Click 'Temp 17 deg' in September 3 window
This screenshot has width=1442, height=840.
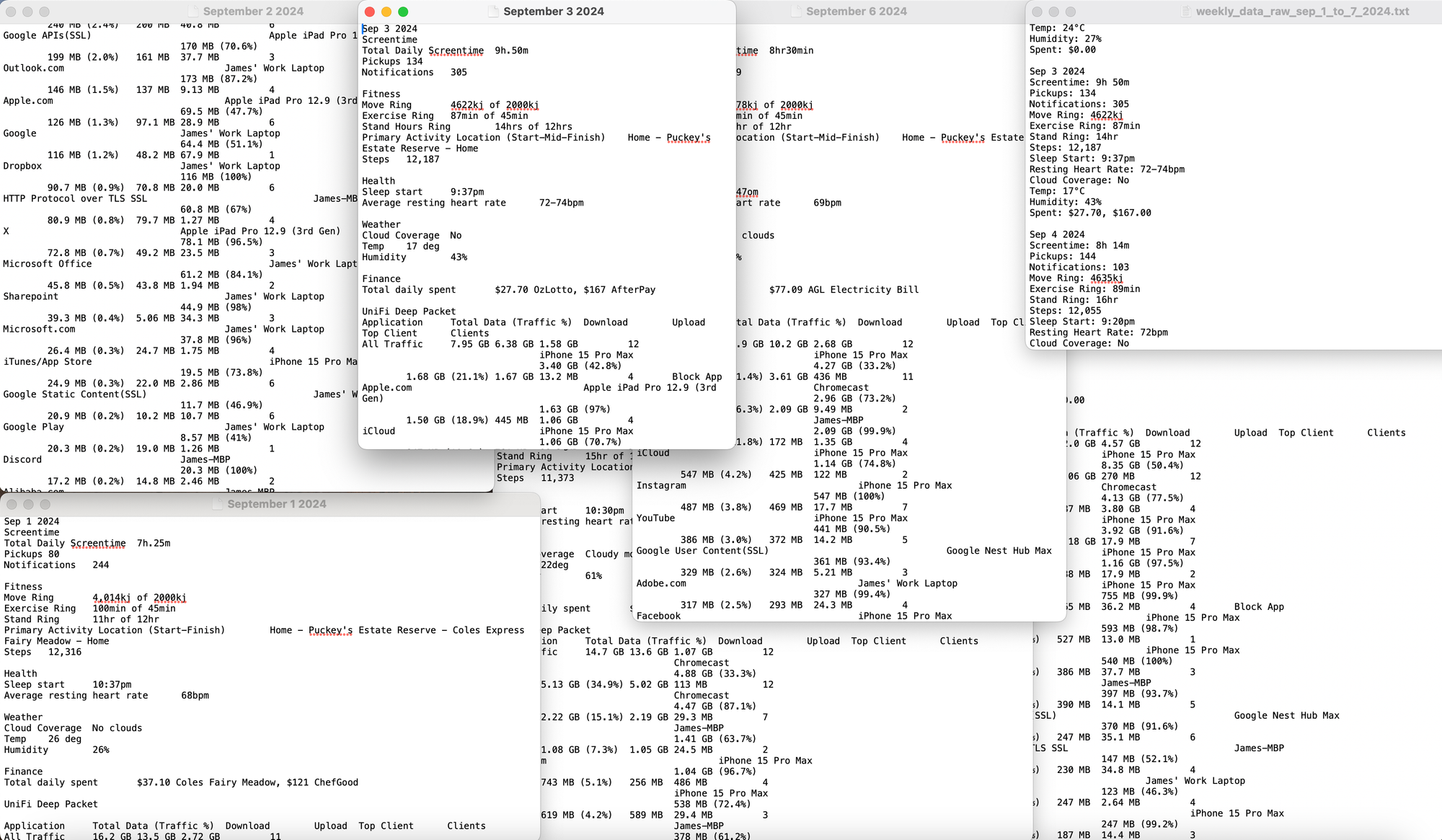tap(401, 246)
